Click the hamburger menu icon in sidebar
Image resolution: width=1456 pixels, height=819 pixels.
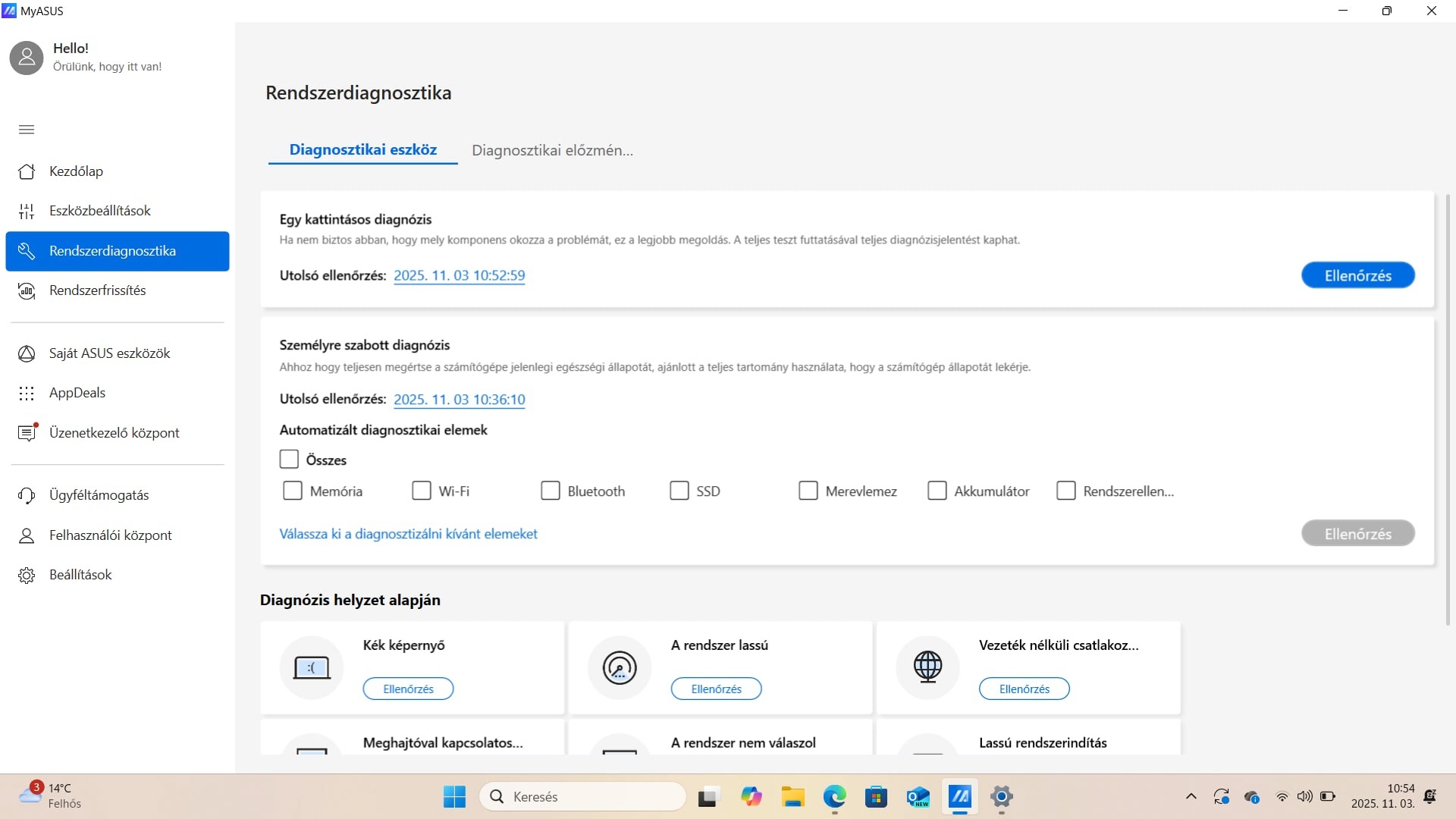point(27,130)
